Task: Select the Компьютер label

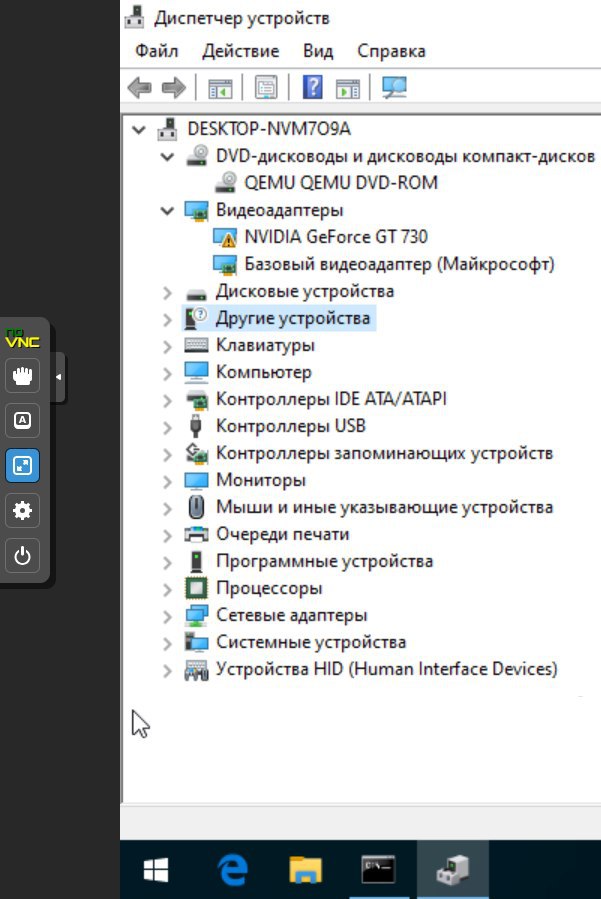Action: [264, 372]
